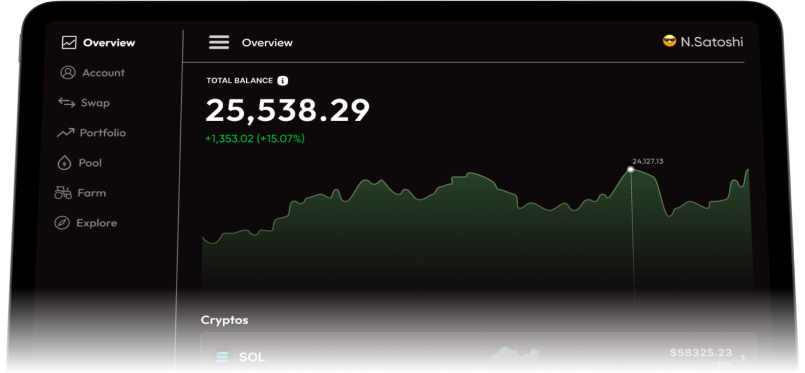This screenshot has width=805, height=373.
Task: Click the Total Balance info icon
Action: [282, 81]
